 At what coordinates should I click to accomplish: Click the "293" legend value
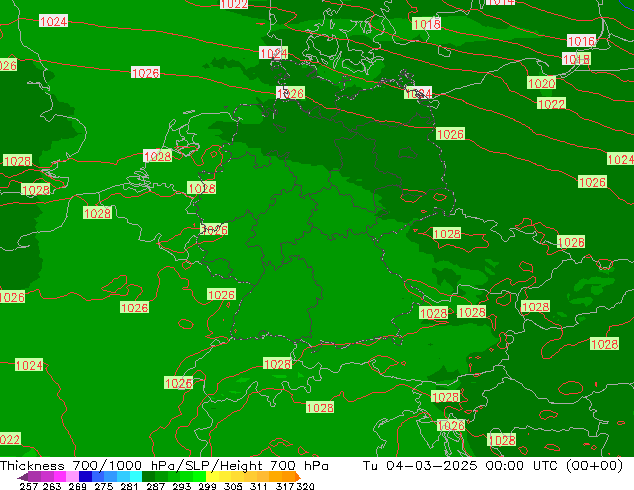(x=182, y=486)
